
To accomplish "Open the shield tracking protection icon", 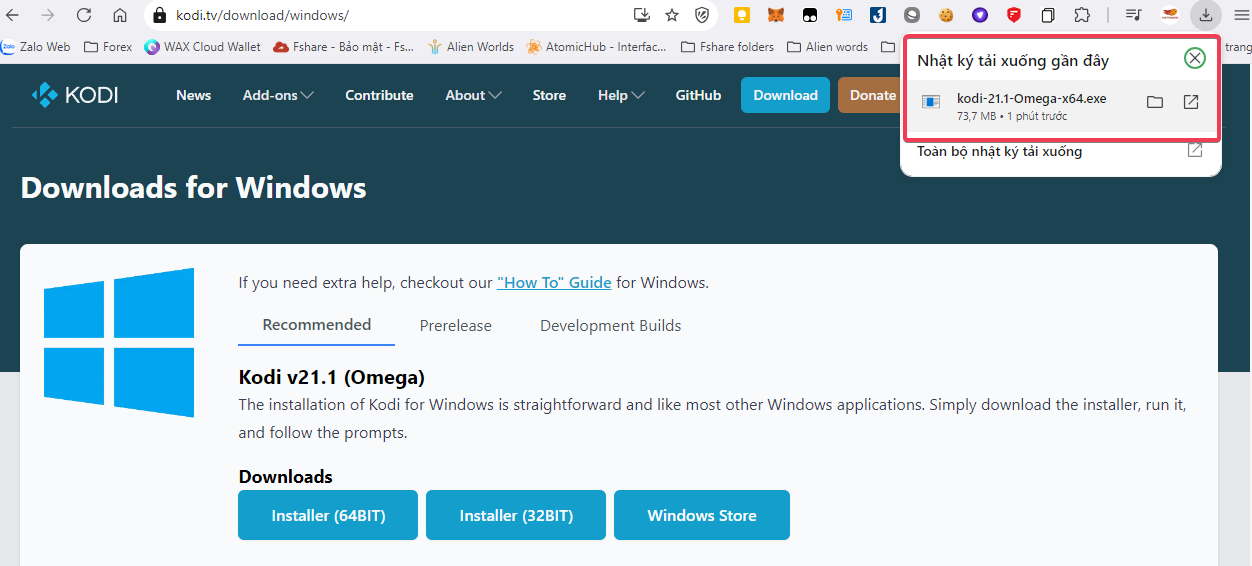I will [x=702, y=15].
